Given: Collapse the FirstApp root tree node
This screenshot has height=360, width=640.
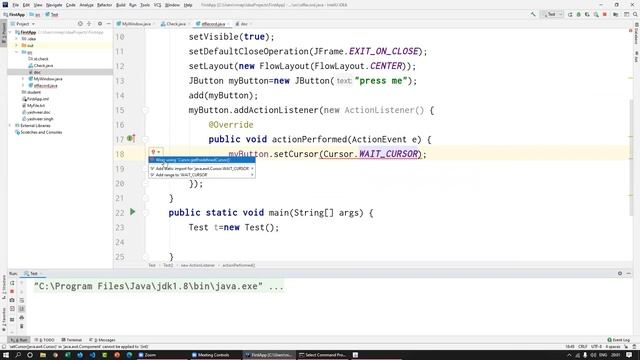Looking at the screenshot, I should (11, 32).
